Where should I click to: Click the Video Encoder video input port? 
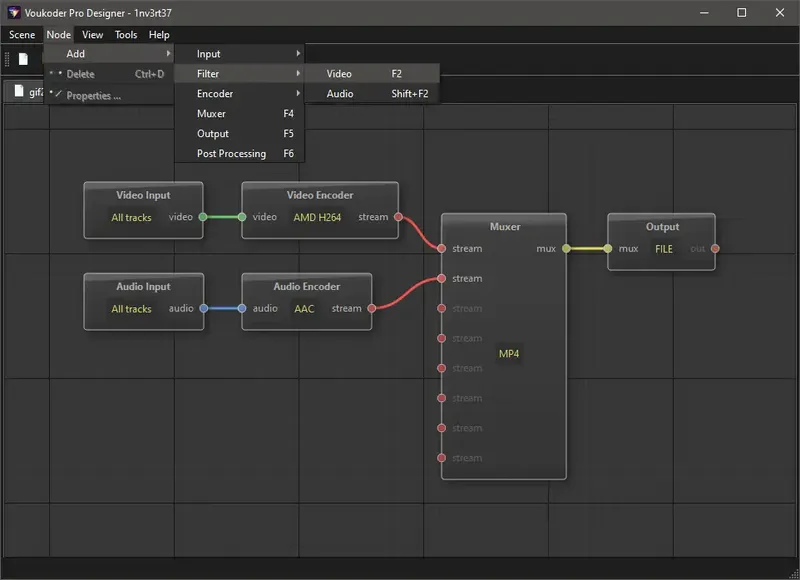(x=242, y=217)
